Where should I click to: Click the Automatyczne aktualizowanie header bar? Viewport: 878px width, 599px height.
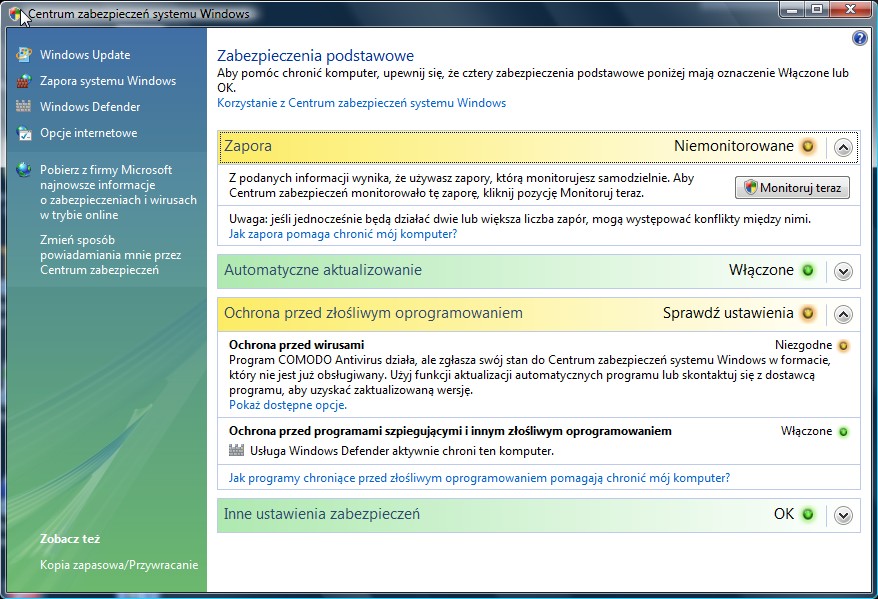click(x=539, y=271)
